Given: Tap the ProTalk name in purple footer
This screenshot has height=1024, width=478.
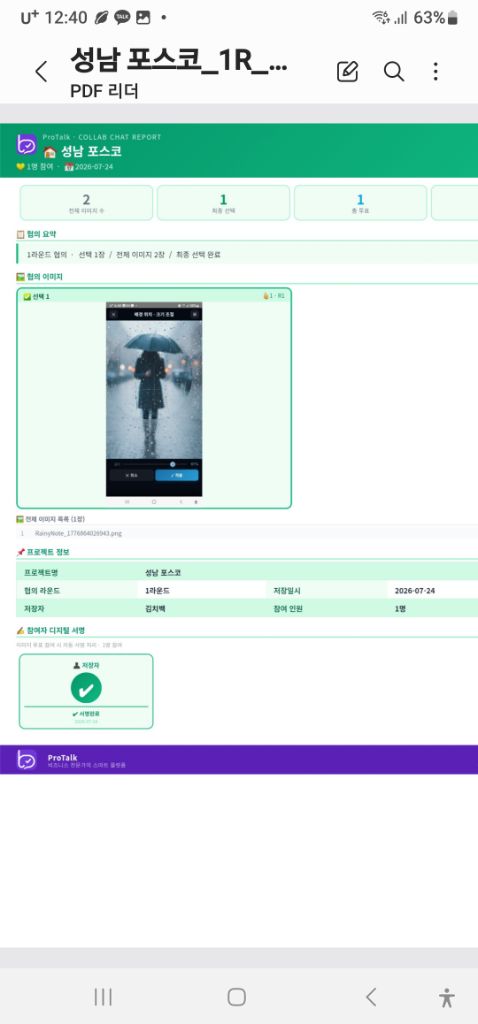Looking at the screenshot, I should tap(63, 757).
